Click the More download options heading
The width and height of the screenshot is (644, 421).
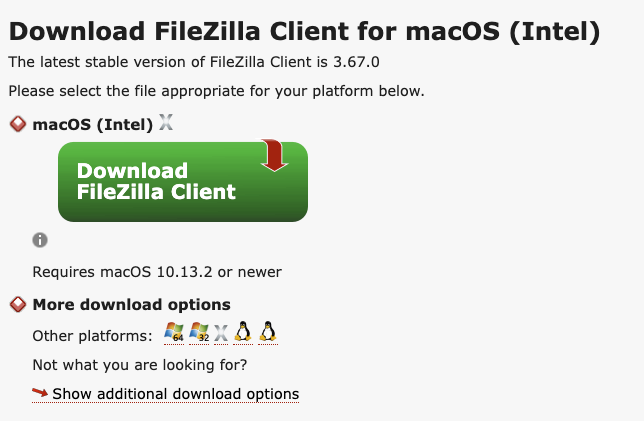click(x=131, y=304)
